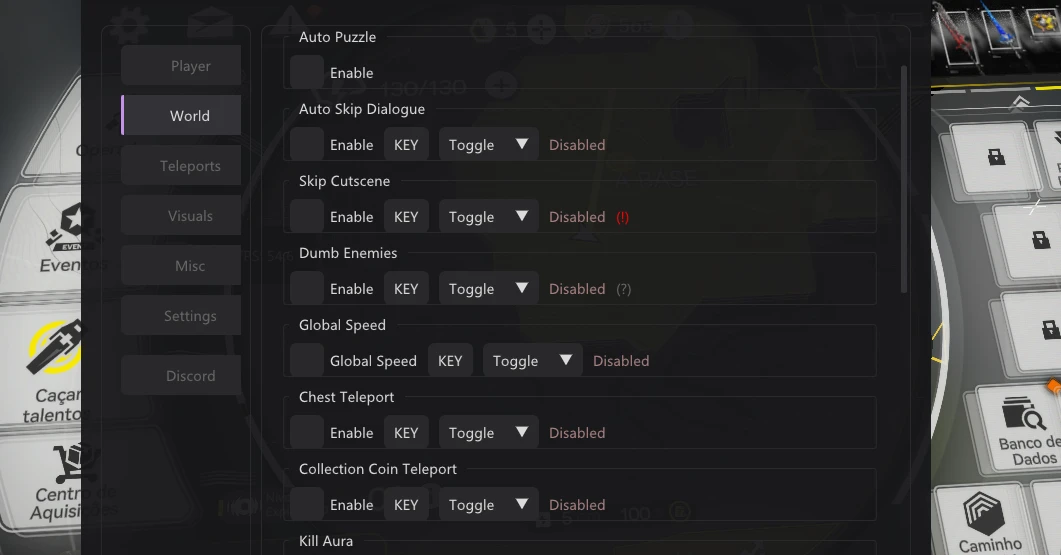Tick the Global Speed checkbox
Image resolution: width=1061 pixels, height=555 pixels.
[307, 361]
